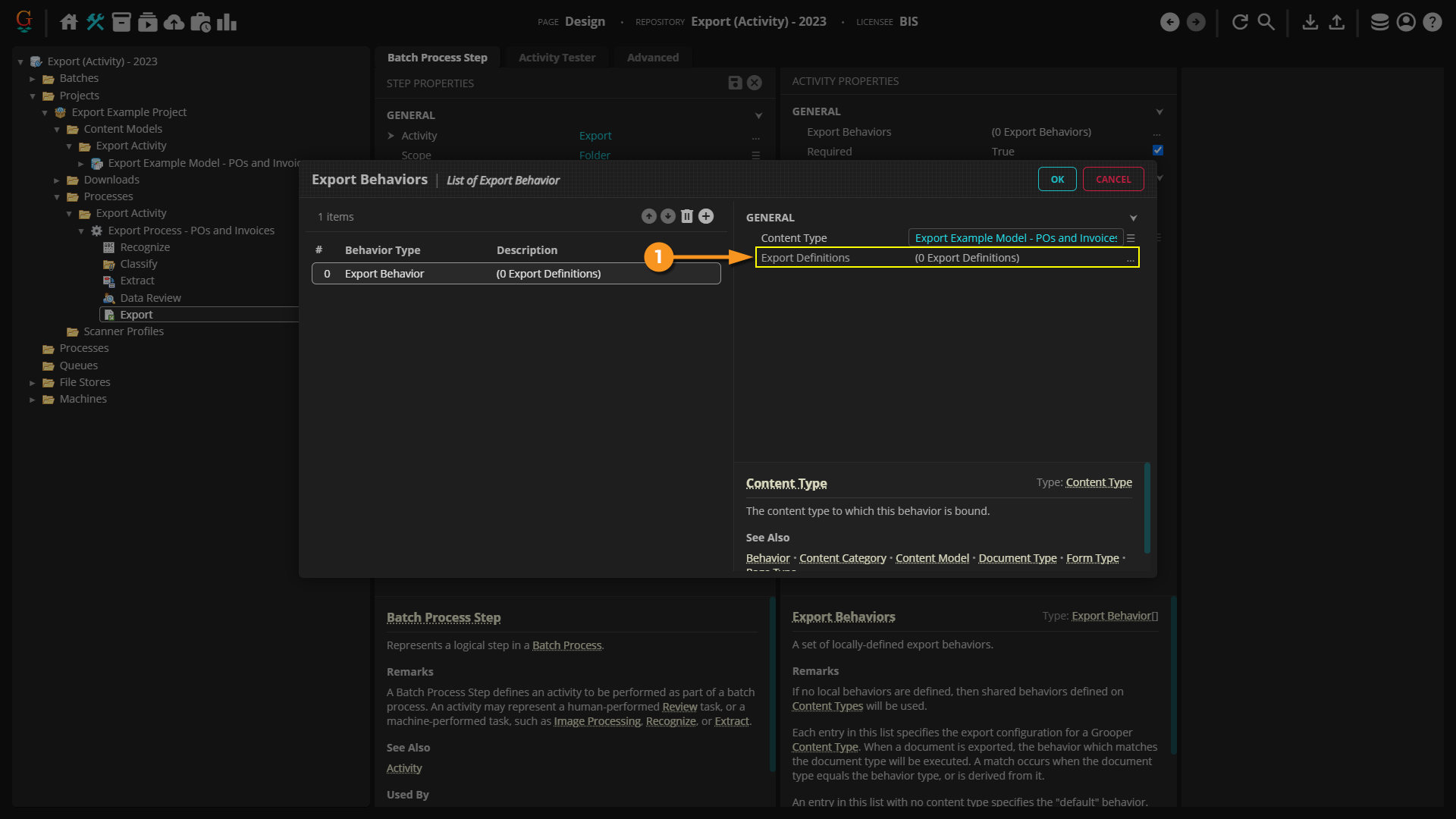Open the Content Type dropdown list
Viewport: 1456px width, 819px height.
click(1131, 238)
